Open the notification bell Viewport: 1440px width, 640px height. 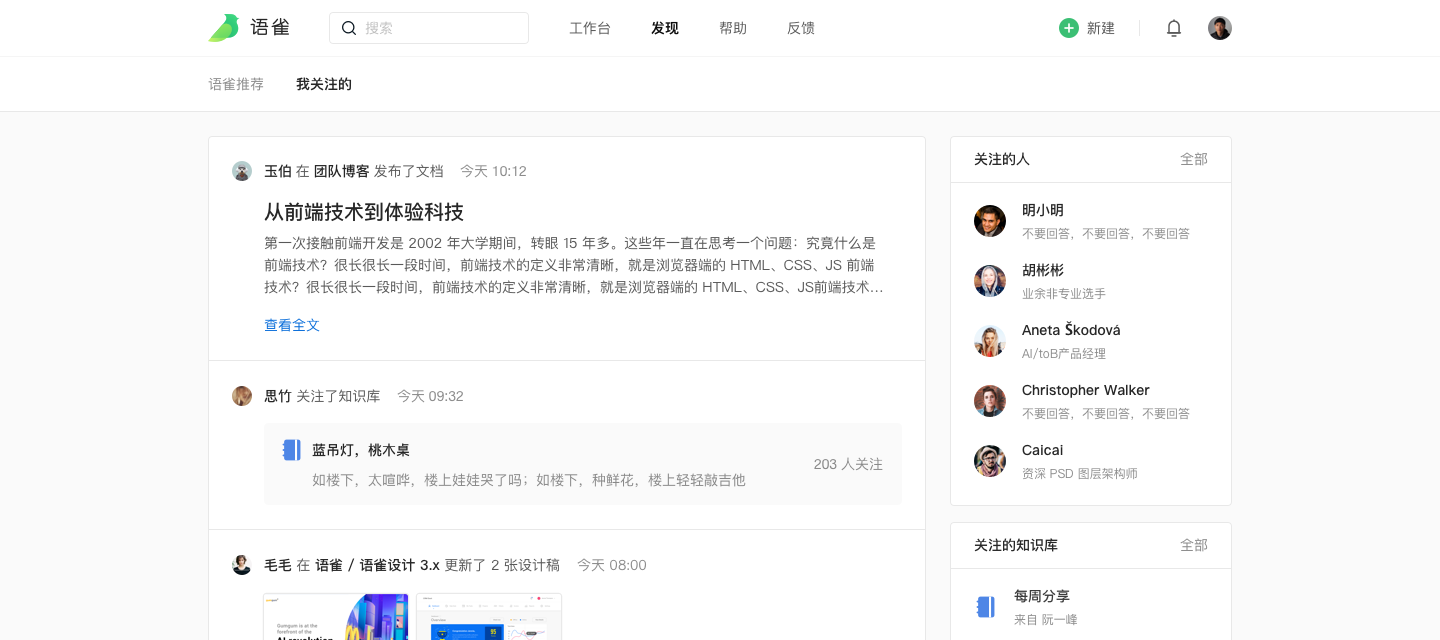click(1174, 28)
